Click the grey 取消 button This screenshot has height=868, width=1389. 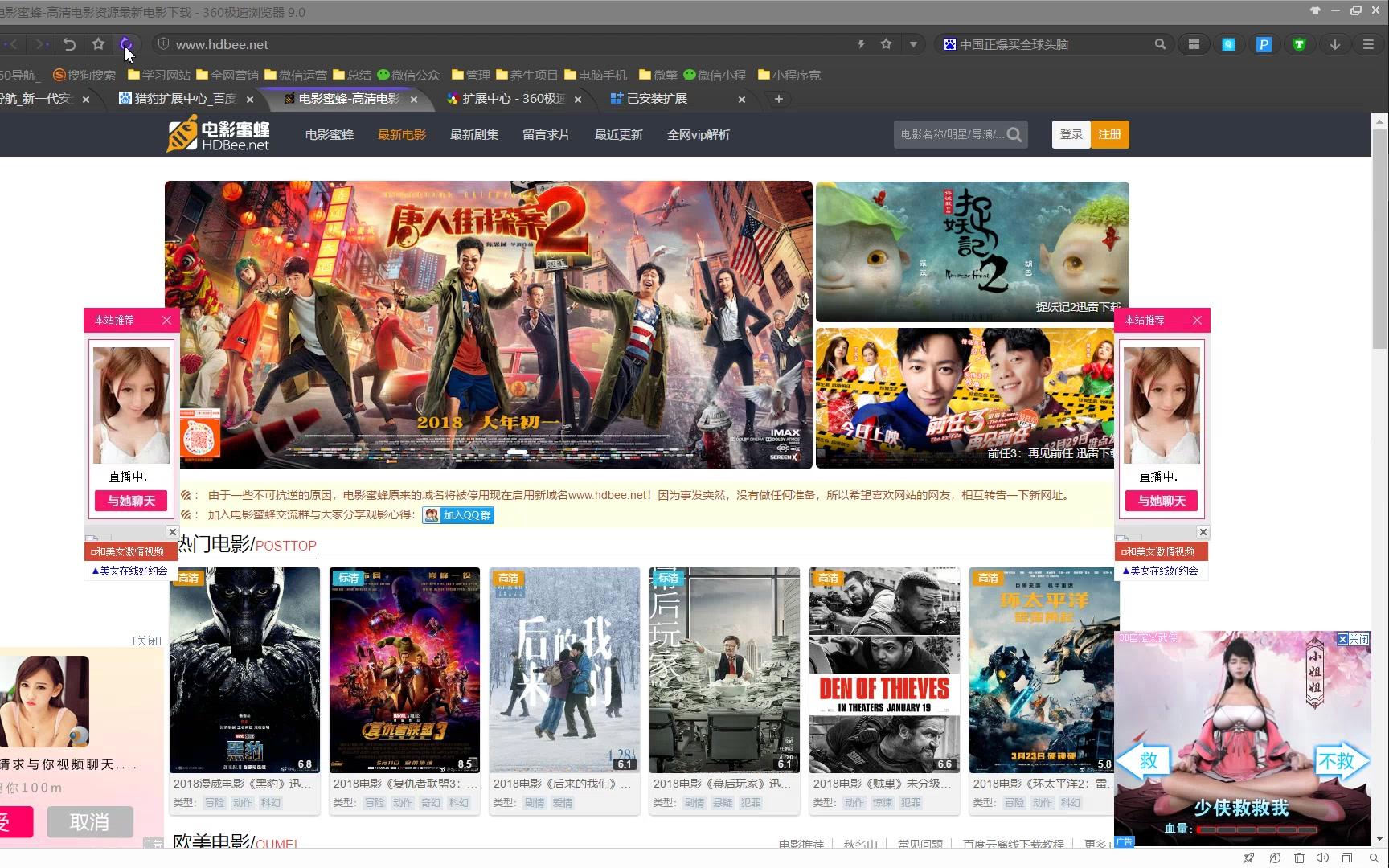[x=90, y=822]
